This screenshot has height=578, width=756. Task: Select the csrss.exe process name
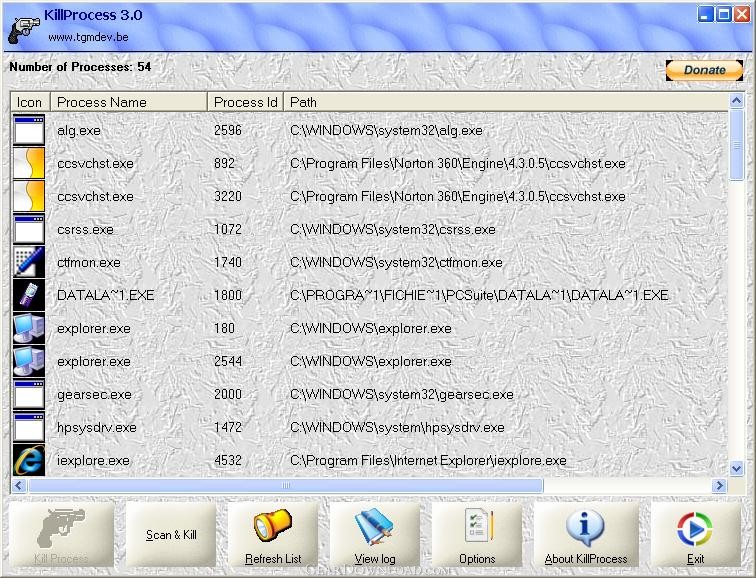85,229
